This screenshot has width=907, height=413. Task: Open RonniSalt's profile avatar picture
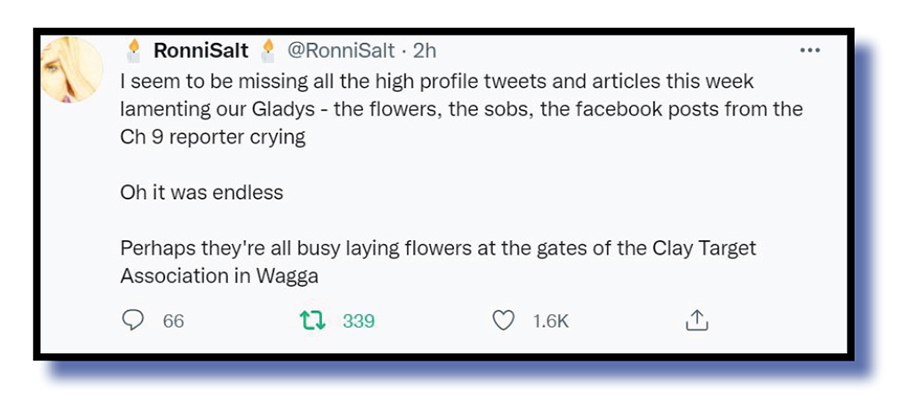pos(73,74)
